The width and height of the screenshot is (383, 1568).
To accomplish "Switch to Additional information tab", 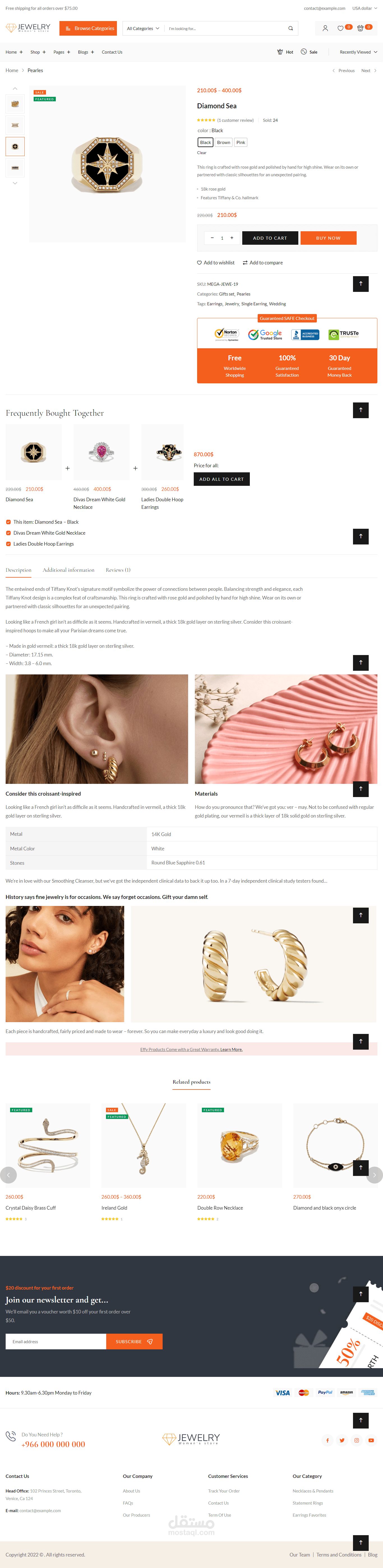I will pos(69,570).
